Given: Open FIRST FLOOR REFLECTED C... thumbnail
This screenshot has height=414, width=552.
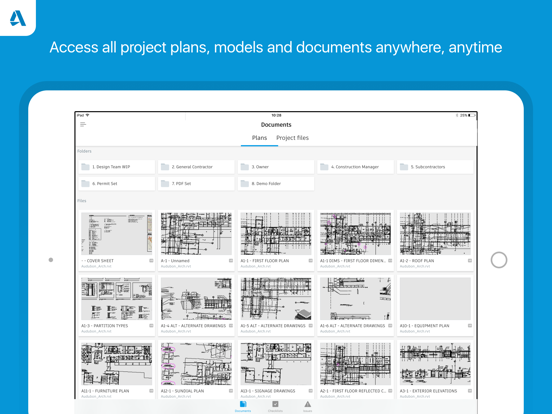Looking at the screenshot, I should (x=356, y=364).
